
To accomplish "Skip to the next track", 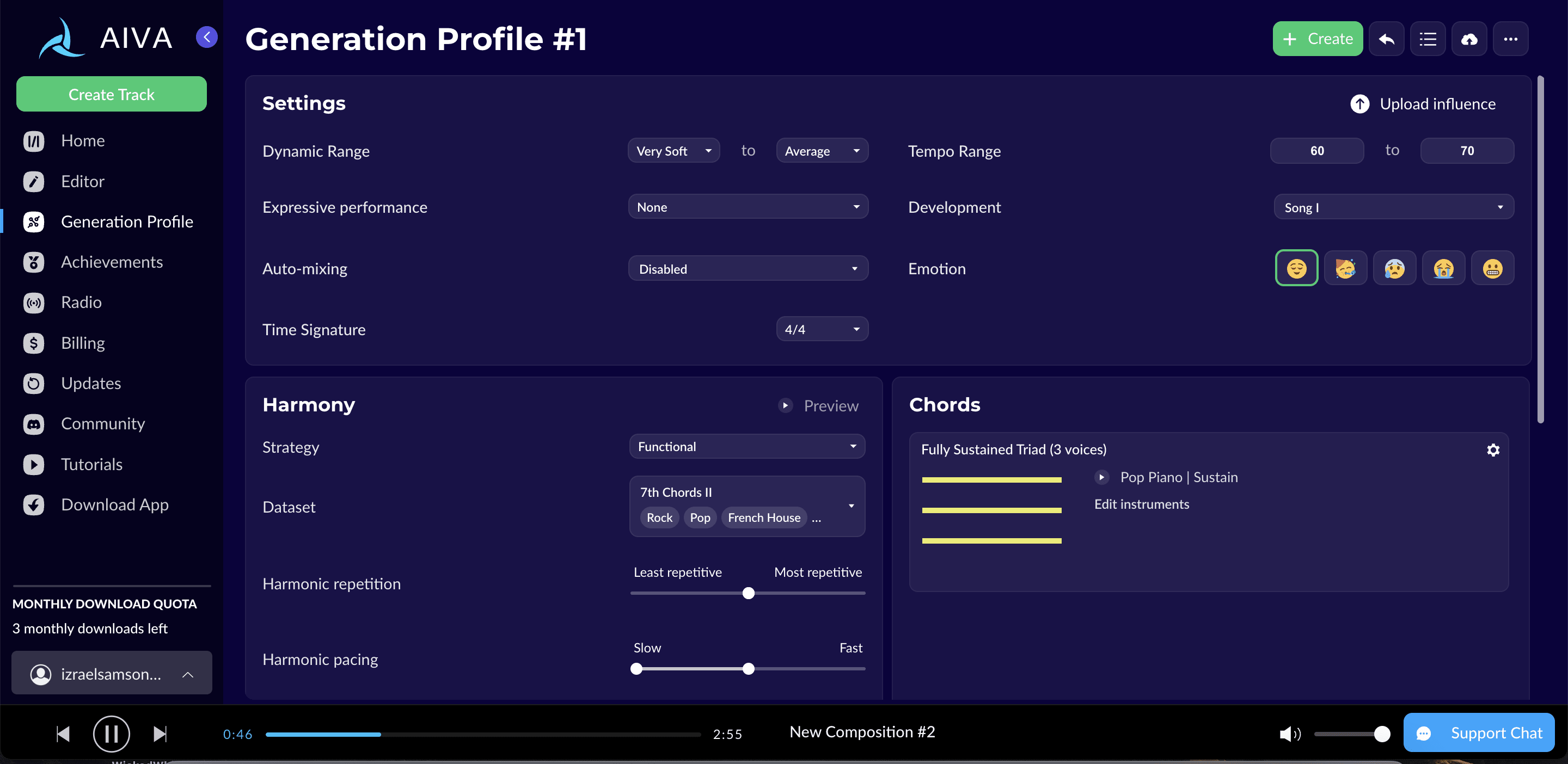I will [x=160, y=734].
